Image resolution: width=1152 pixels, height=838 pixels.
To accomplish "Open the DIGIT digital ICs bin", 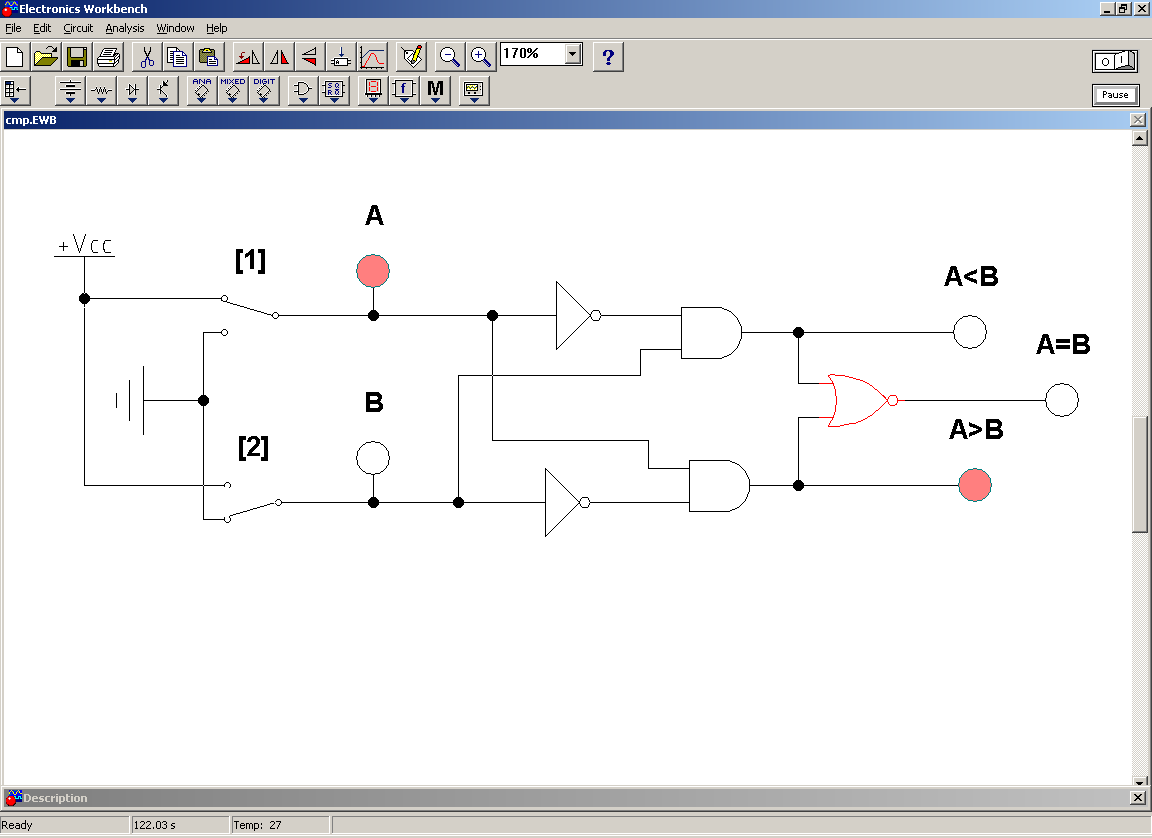I will click(x=264, y=91).
